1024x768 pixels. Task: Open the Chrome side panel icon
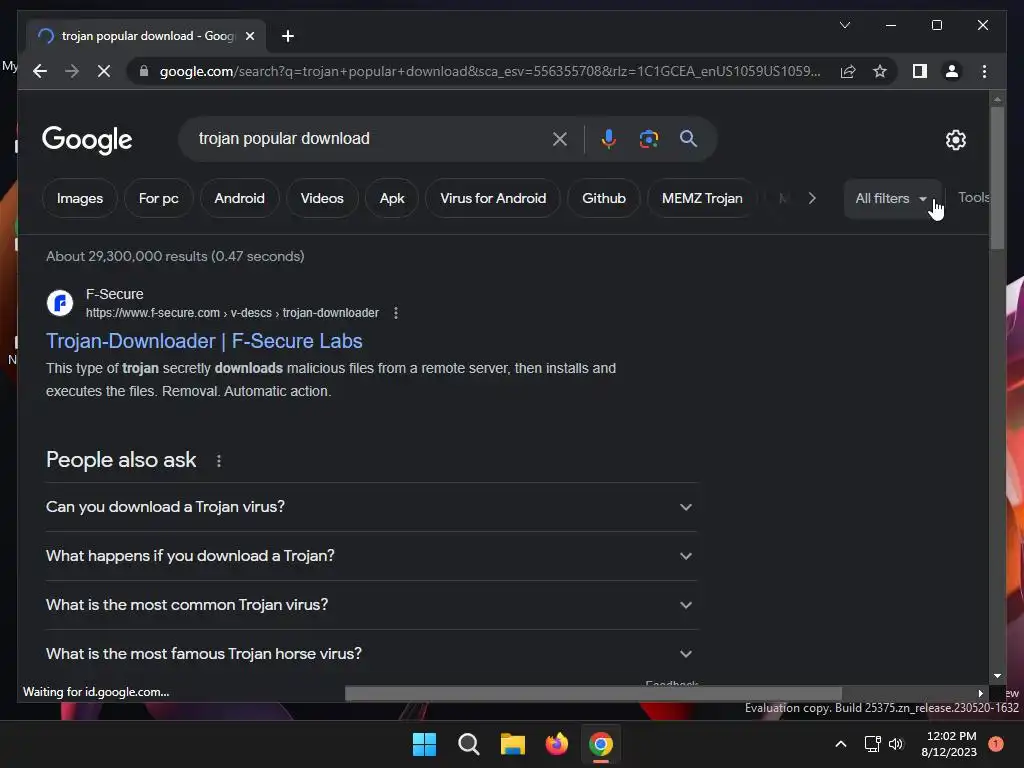point(920,71)
